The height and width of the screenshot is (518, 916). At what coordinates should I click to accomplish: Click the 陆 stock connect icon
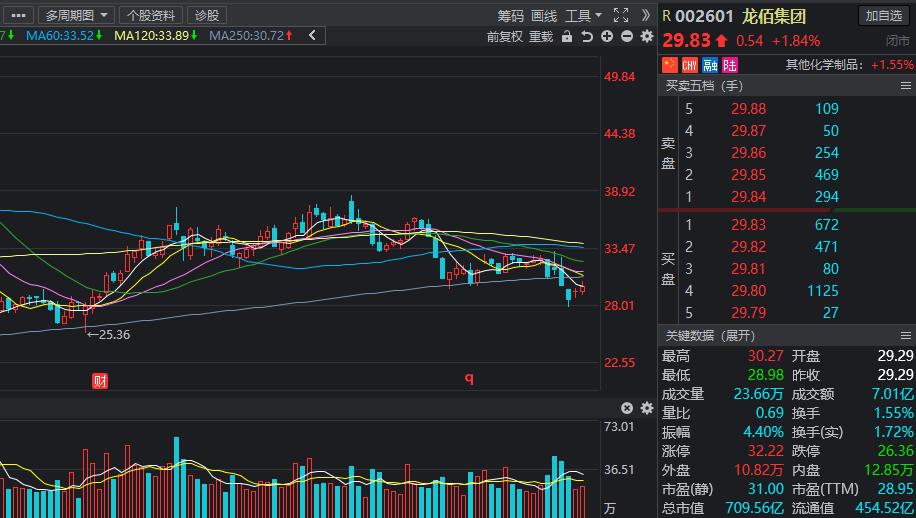pos(730,64)
